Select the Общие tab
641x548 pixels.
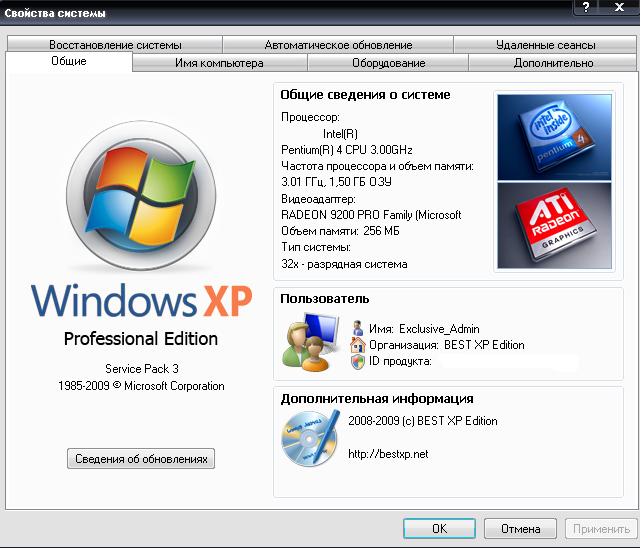coord(68,62)
